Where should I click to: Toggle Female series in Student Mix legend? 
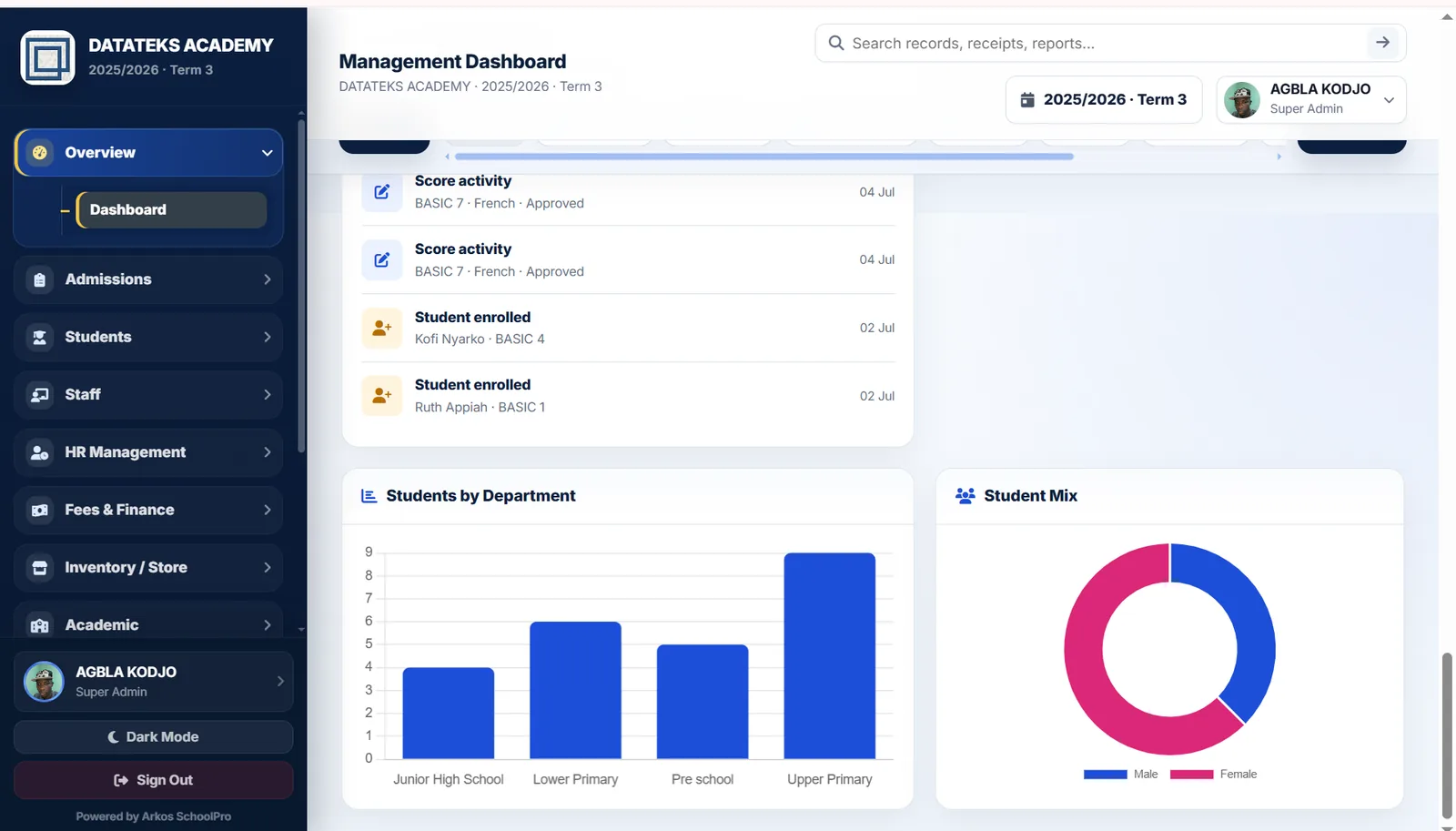1213,775
